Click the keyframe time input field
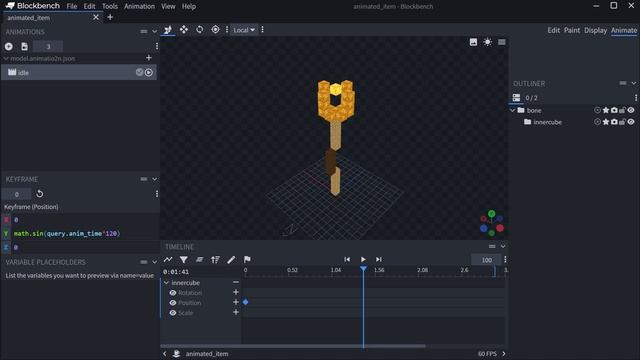640x360 pixels. (x=16, y=194)
